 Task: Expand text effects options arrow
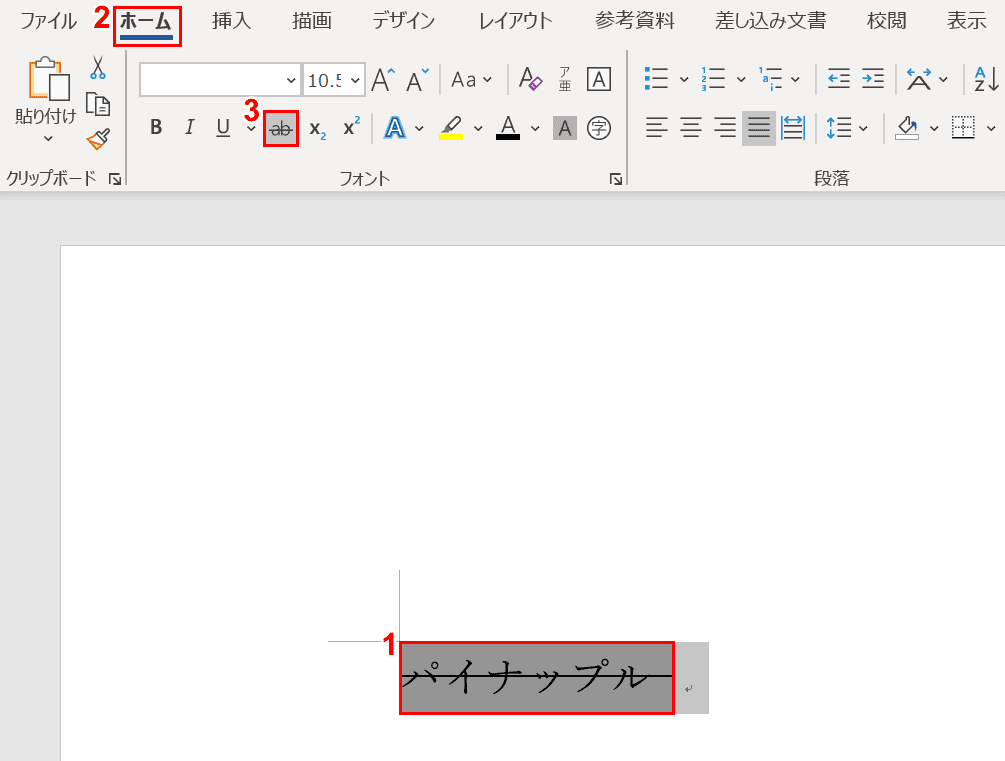[x=419, y=128]
